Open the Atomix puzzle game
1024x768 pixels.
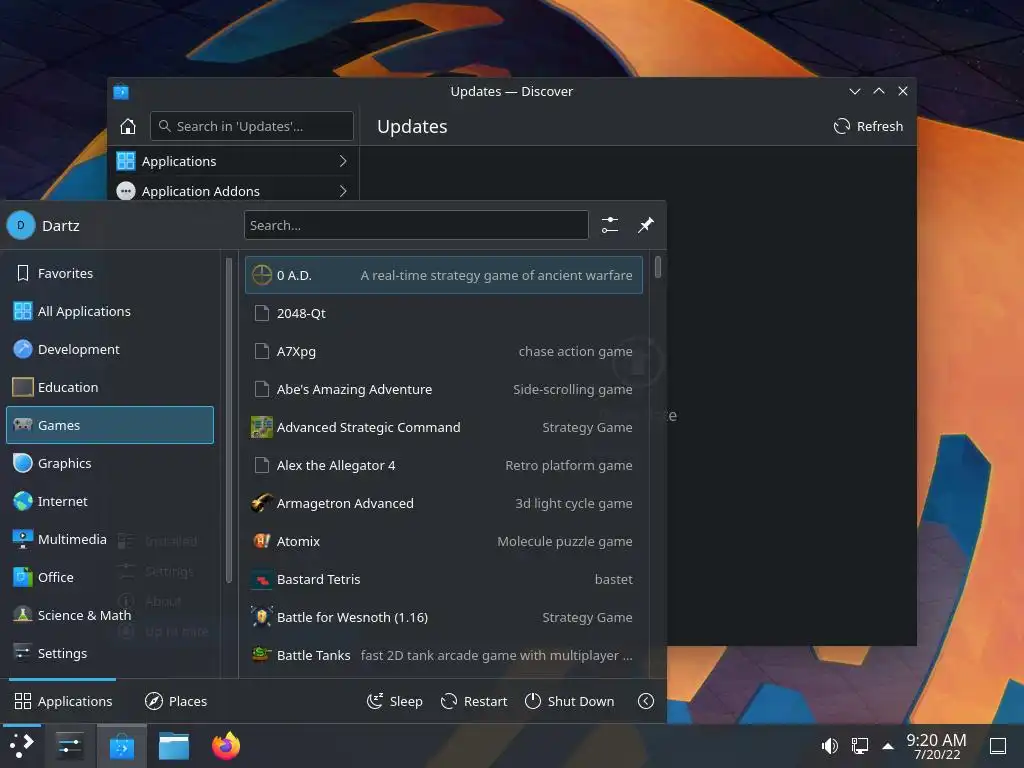pyautogui.click(x=443, y=541)
